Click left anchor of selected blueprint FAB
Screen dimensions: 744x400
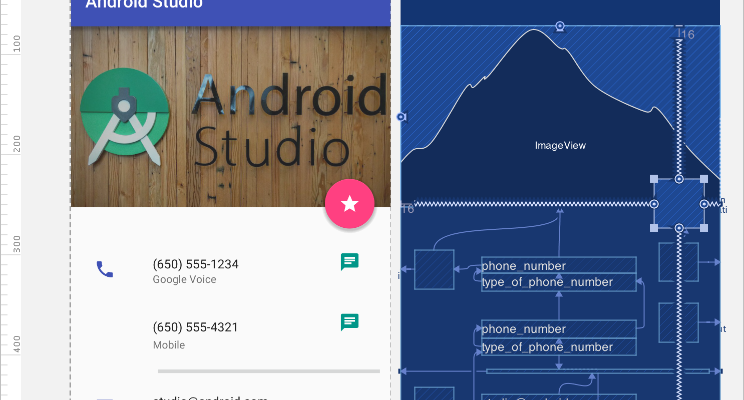coord(654,204)
